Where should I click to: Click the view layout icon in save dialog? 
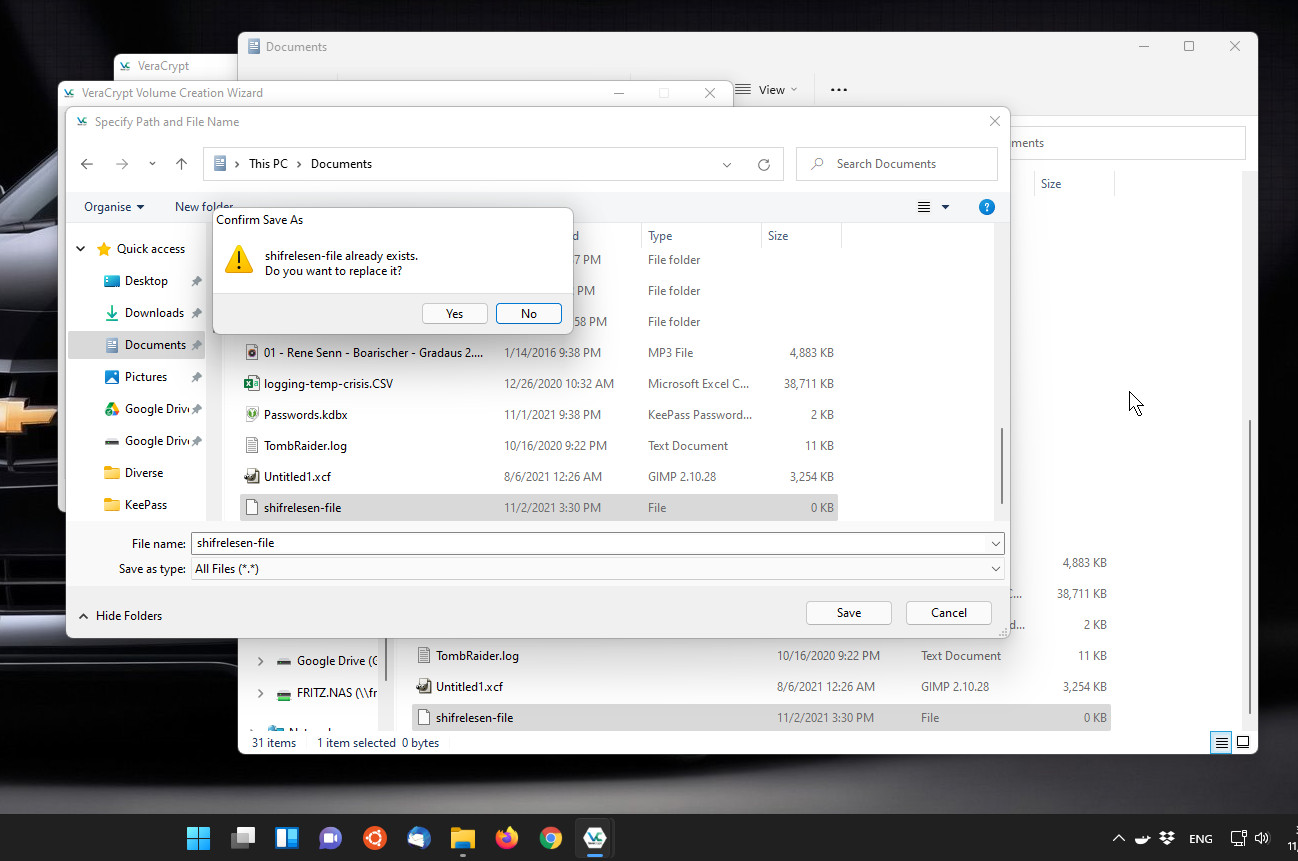click(924, 207)
